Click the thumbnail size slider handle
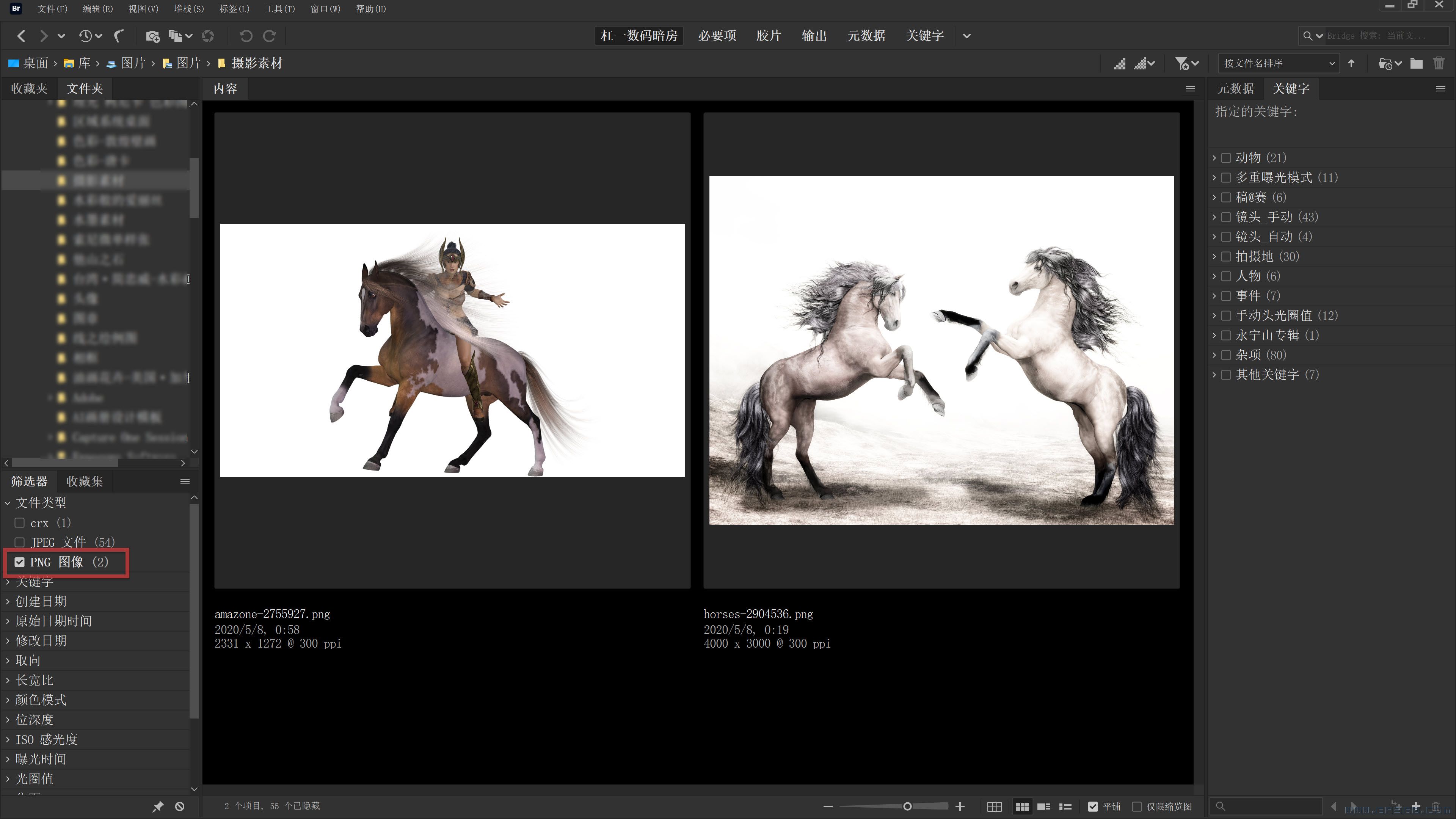1456x819 pixels. tap(907, 806)
